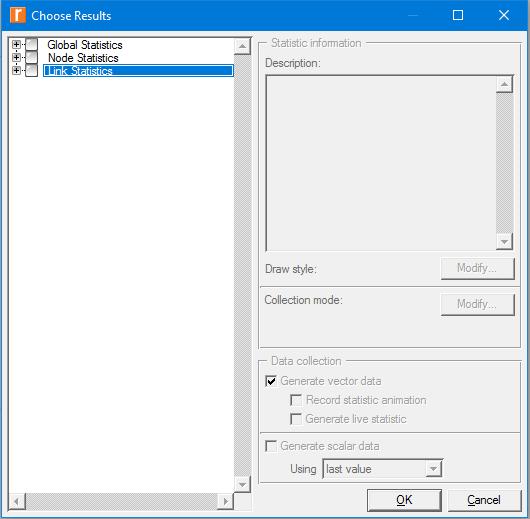
Task: Open the Using last value dropdown
Action: point(433,469)
